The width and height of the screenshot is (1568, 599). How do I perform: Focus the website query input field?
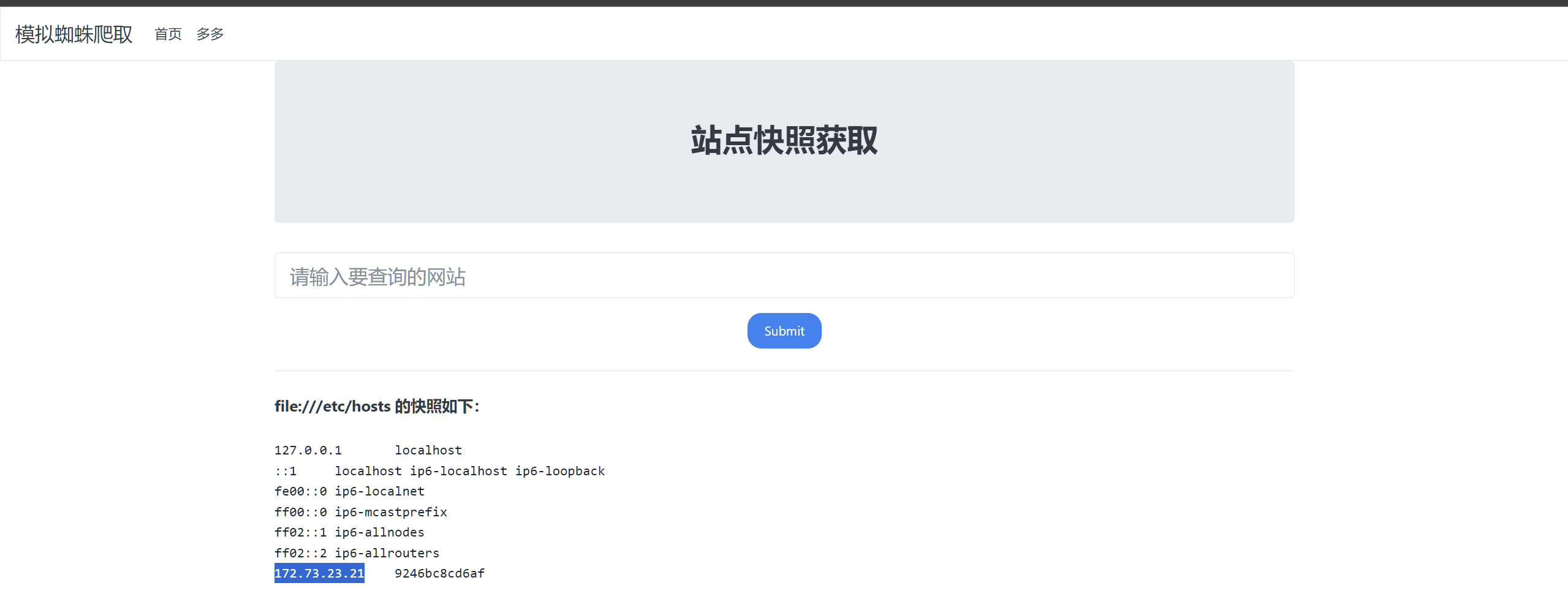pos(784,276)
